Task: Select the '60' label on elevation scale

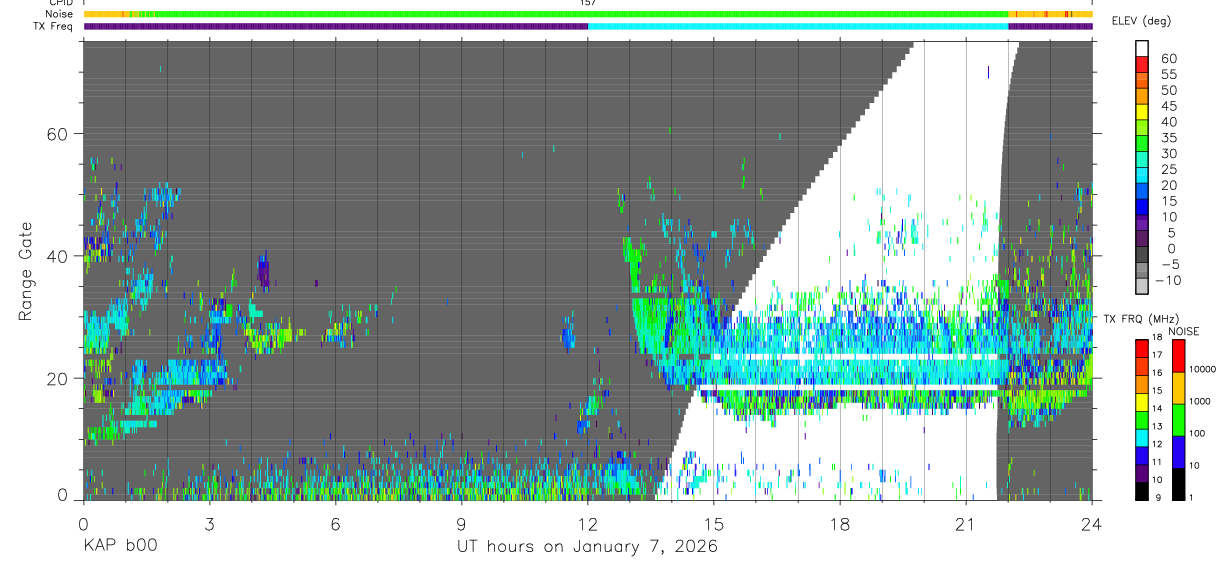Action: pyautogui.click(x=1169, y=58)
